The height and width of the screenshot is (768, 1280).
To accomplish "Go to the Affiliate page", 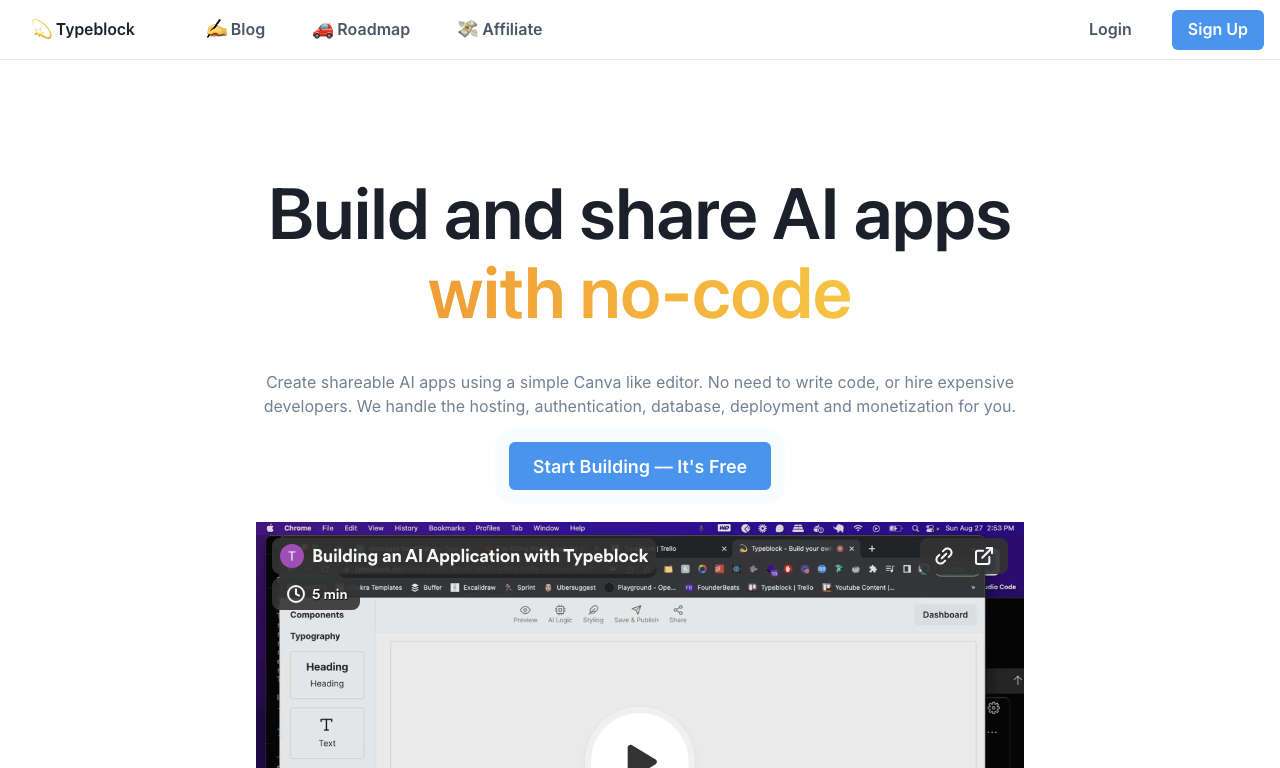I will coord(499,29).
